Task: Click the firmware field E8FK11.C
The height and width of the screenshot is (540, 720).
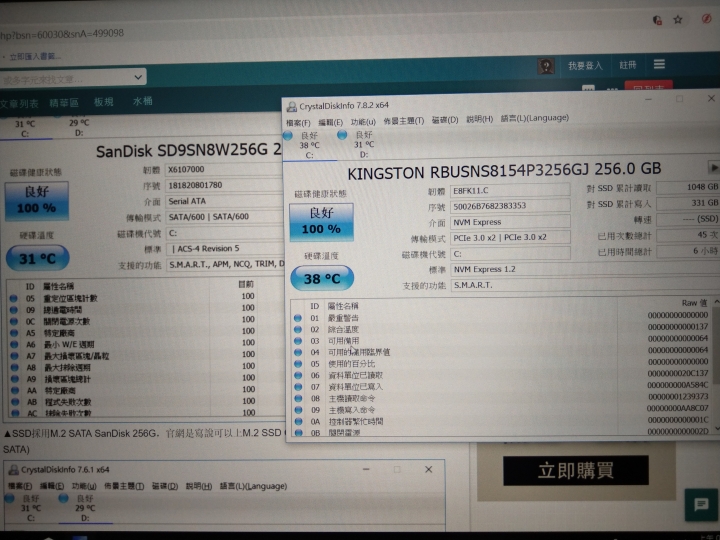Action: (x=510, y=191)
